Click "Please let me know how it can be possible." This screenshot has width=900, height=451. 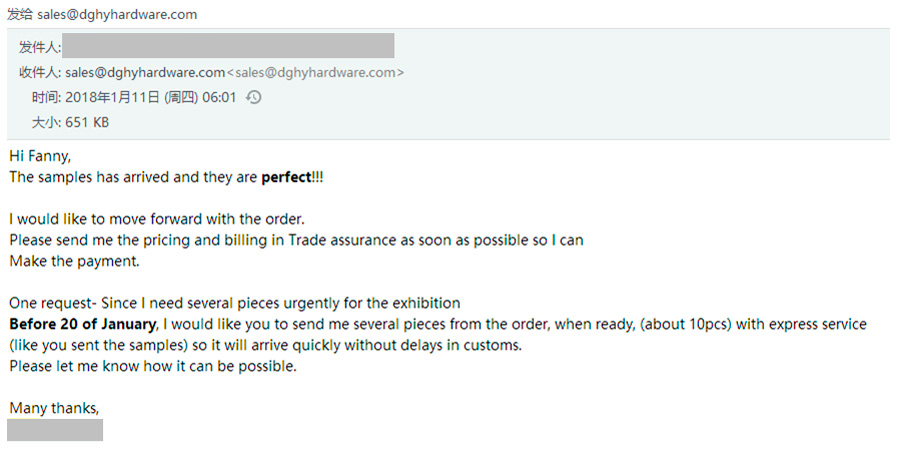pyautogui.click(x=153, y=366)
